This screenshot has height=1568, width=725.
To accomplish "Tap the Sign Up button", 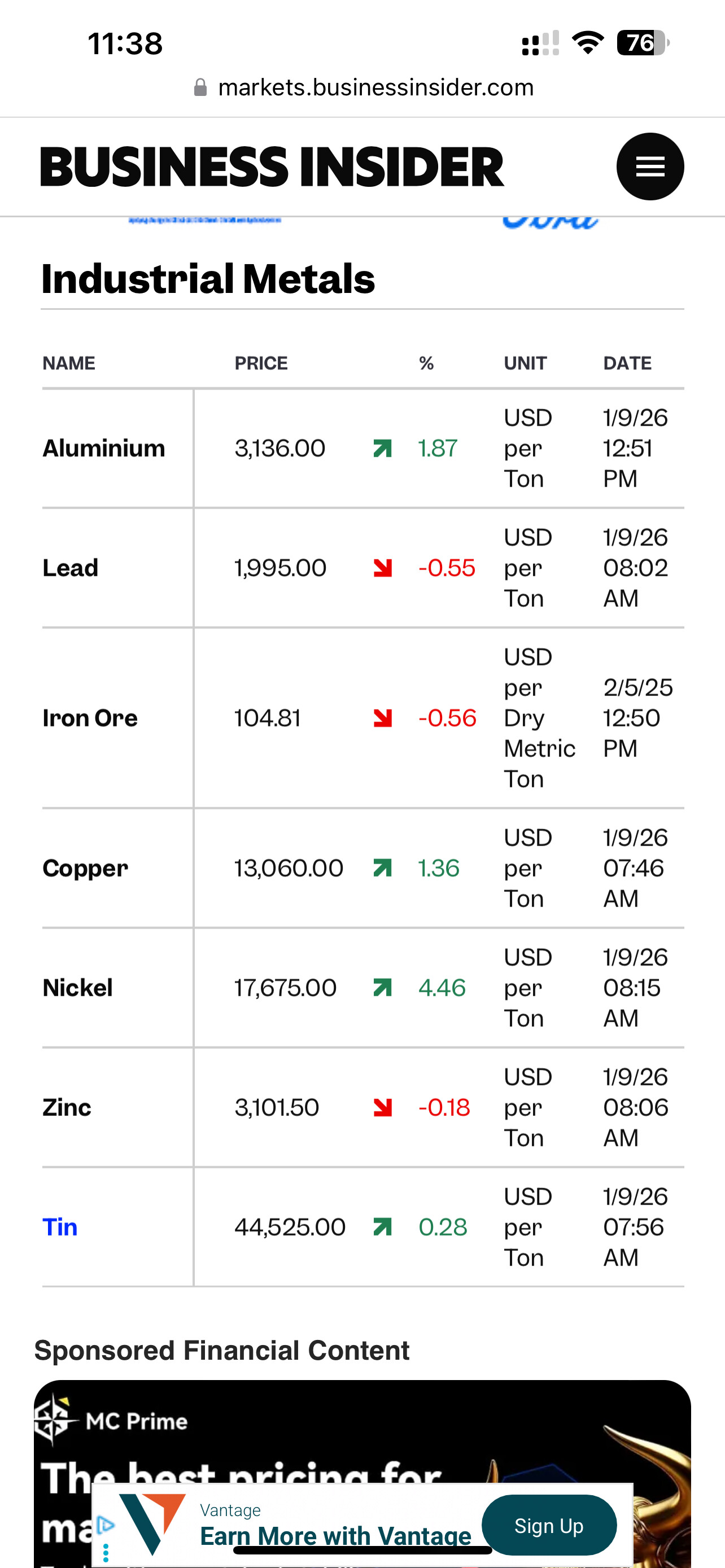I will pos(548,1526).
